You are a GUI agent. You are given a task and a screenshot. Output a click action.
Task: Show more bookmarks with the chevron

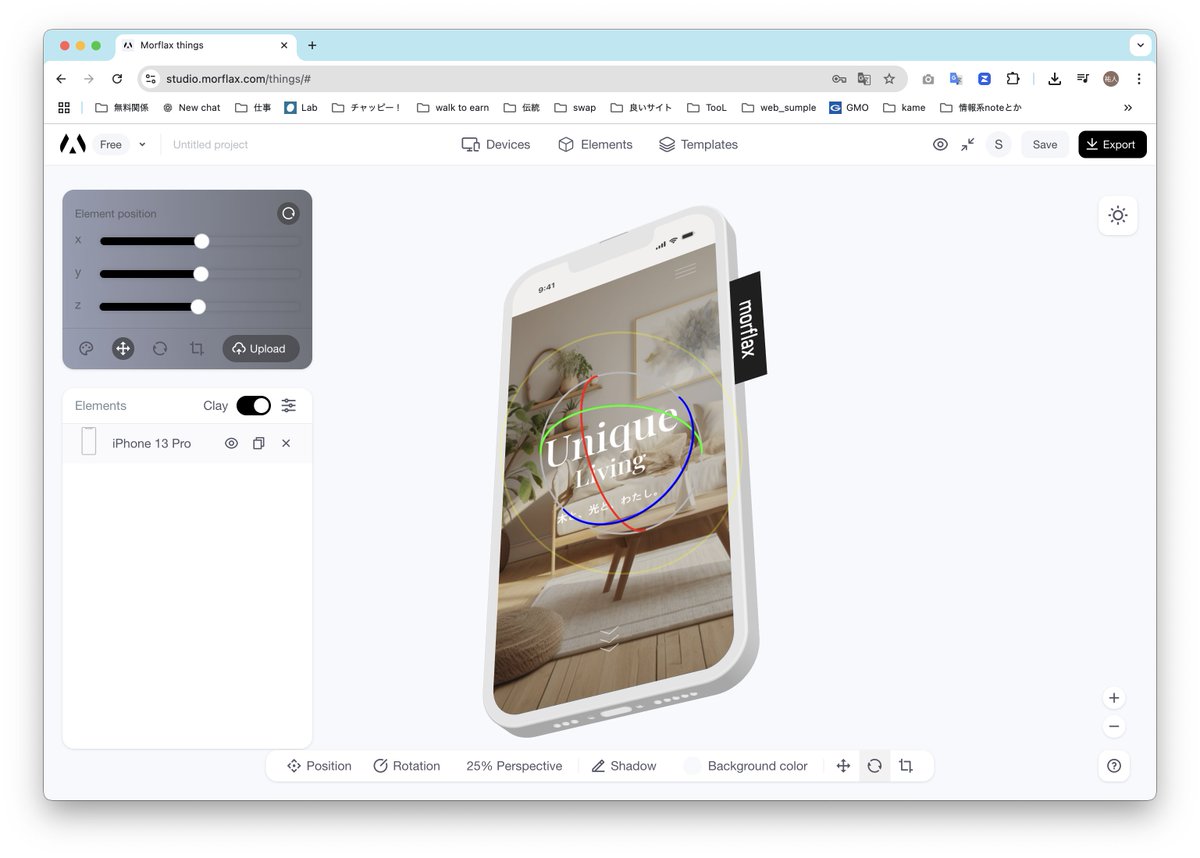(1128, 108)
